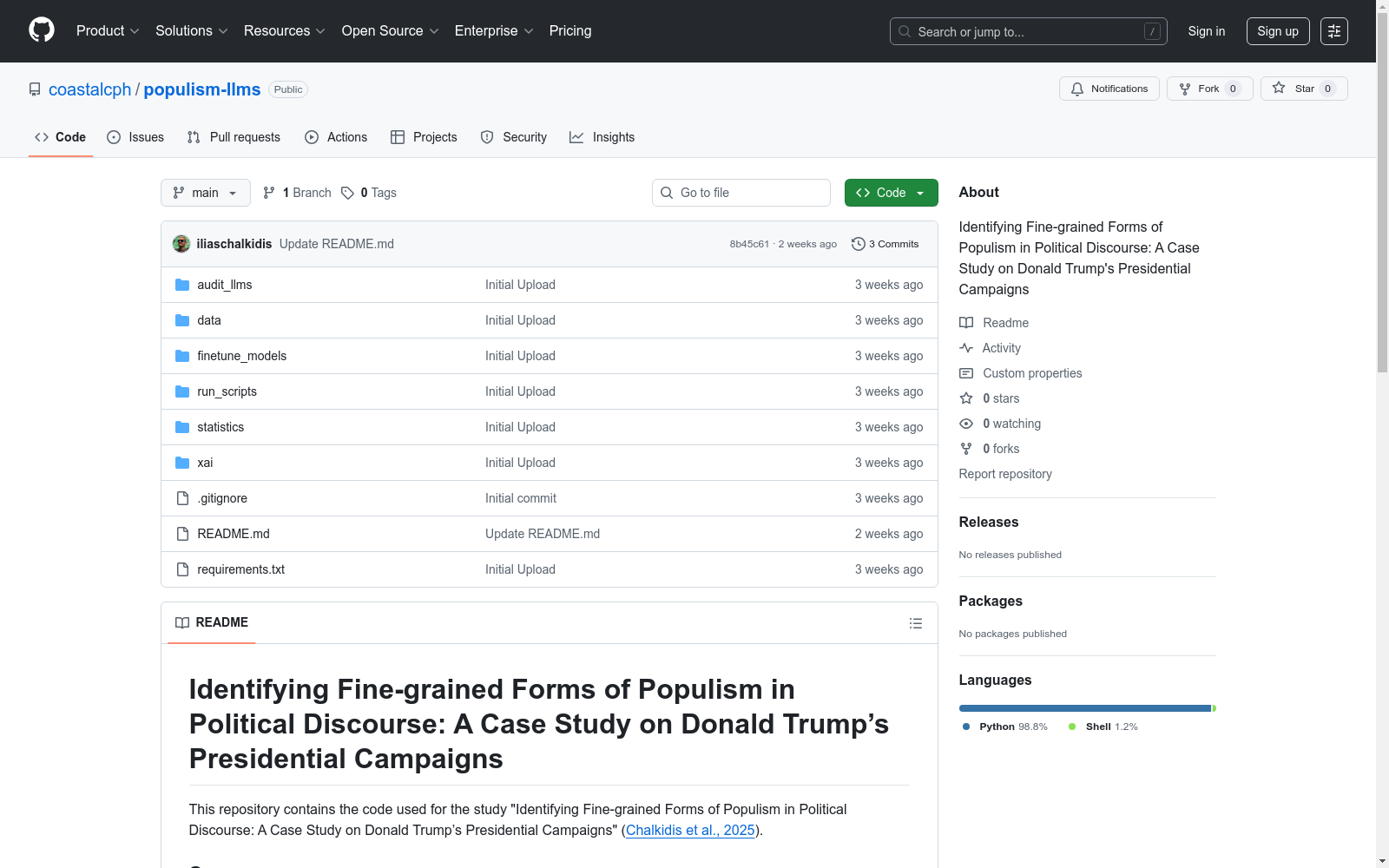Image resolution: width=1389 pixels, height=868 pixels.
Task: Open the coastalcph organization link
Action: [x=89, y=89]
